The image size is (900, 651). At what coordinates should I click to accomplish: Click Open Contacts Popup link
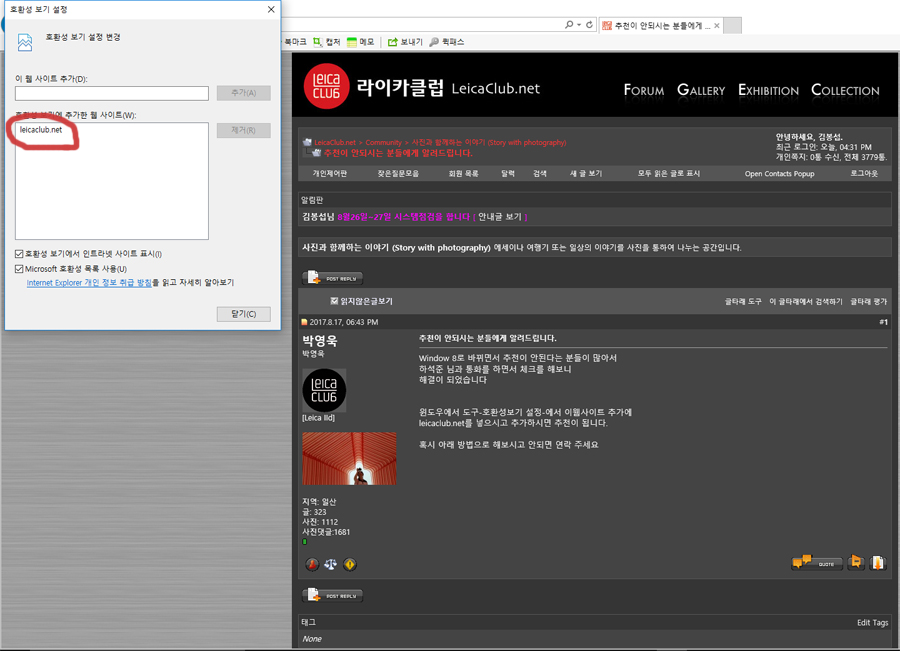point(779,174)
